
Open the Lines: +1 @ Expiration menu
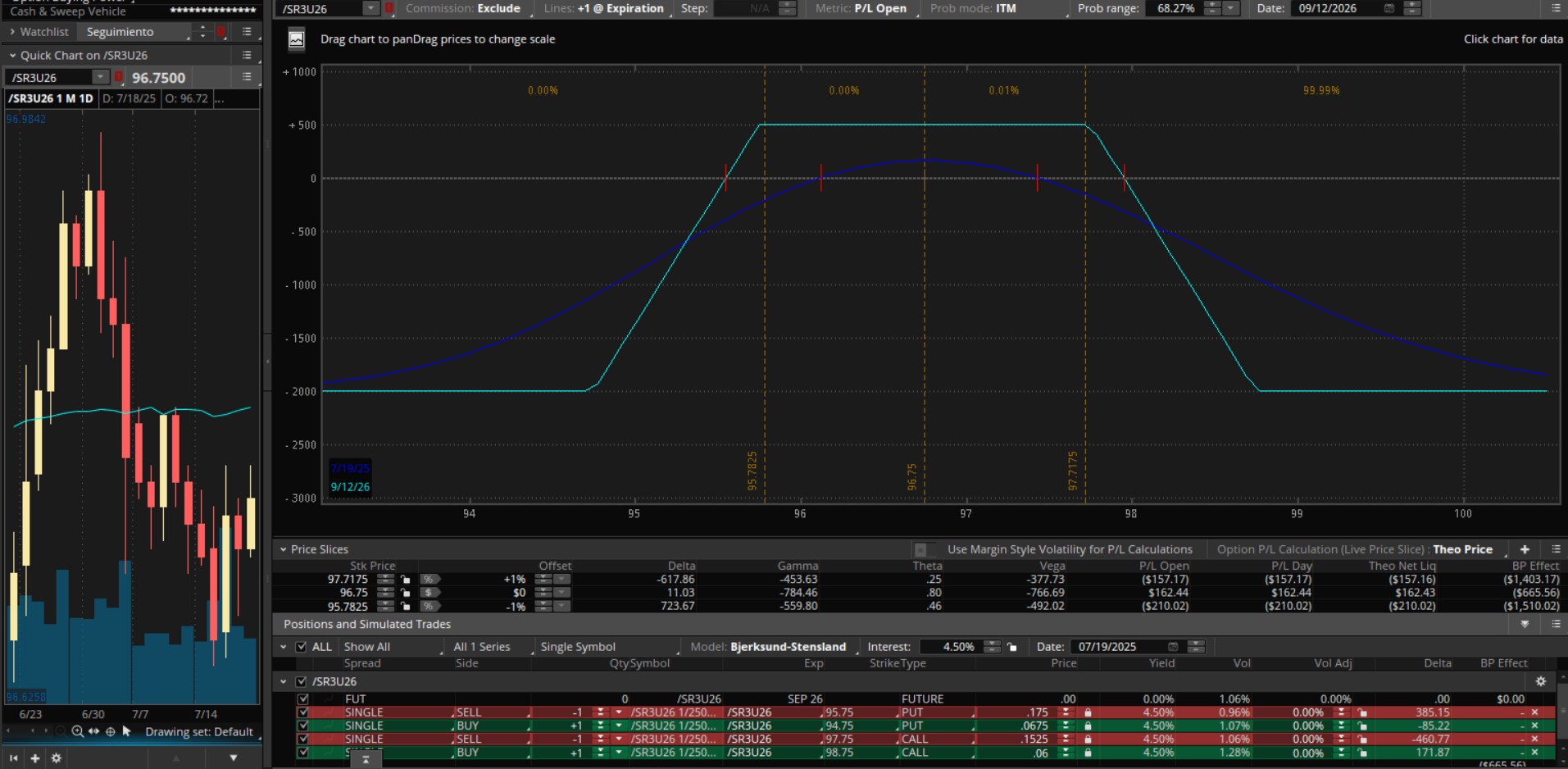click(604, 8)
